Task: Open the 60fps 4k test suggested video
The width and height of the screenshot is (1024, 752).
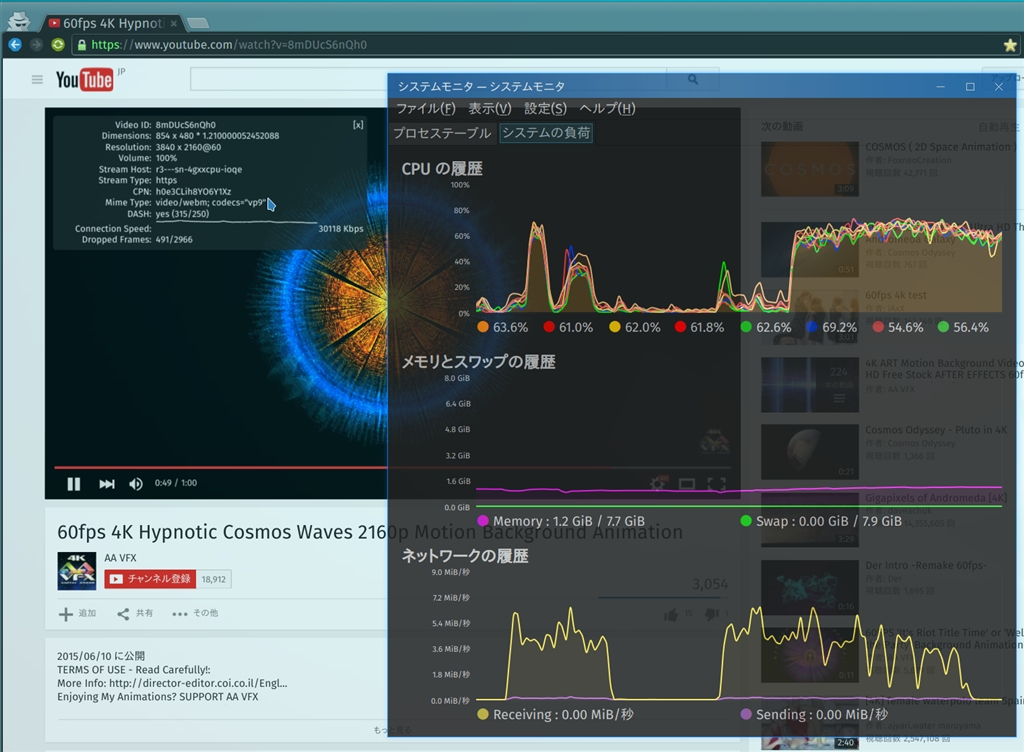Action: (896, 295)
